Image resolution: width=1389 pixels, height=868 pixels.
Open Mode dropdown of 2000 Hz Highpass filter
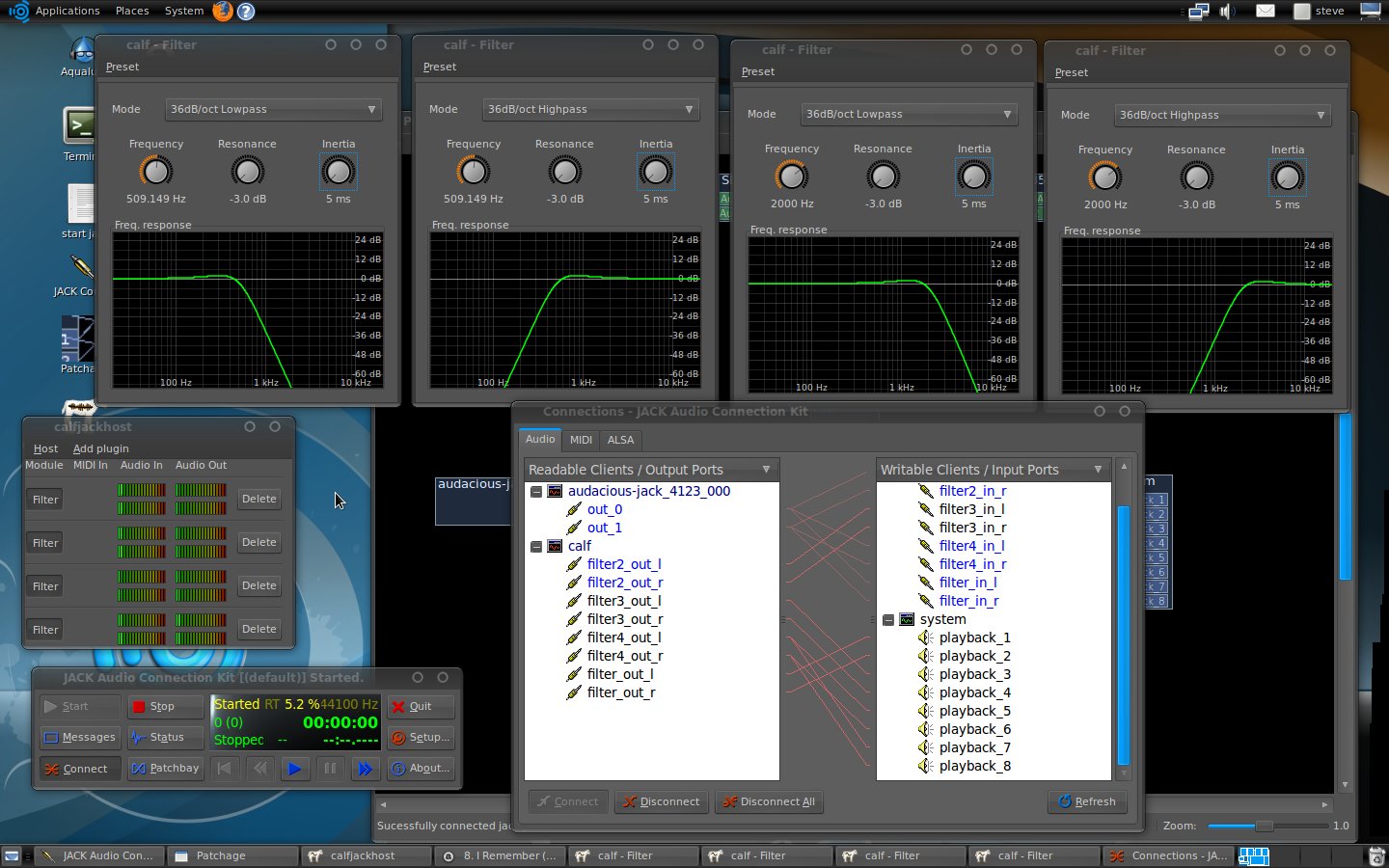(x=1222, y=115)
